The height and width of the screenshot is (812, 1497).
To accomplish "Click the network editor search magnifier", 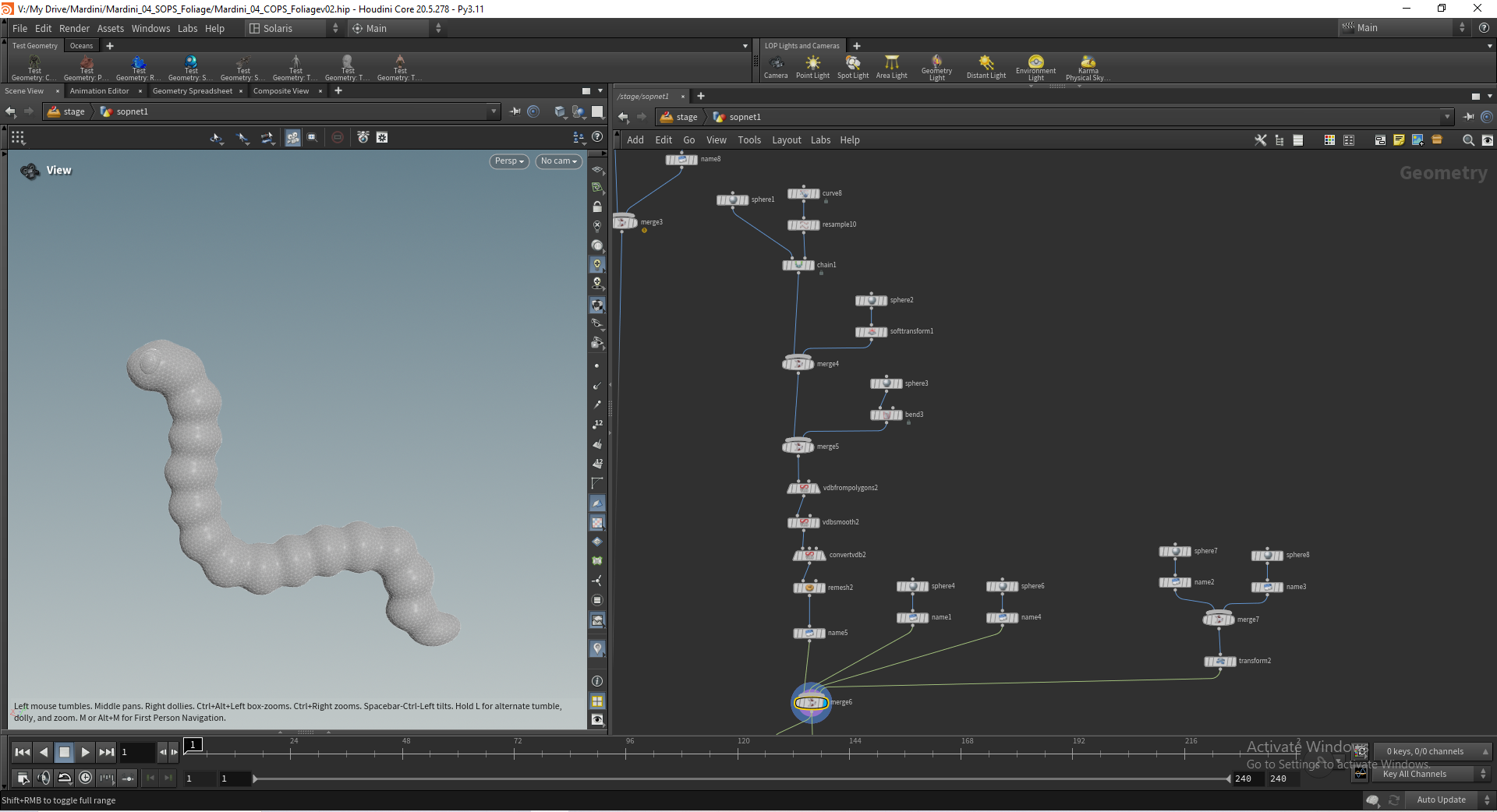I will 1468,140.
